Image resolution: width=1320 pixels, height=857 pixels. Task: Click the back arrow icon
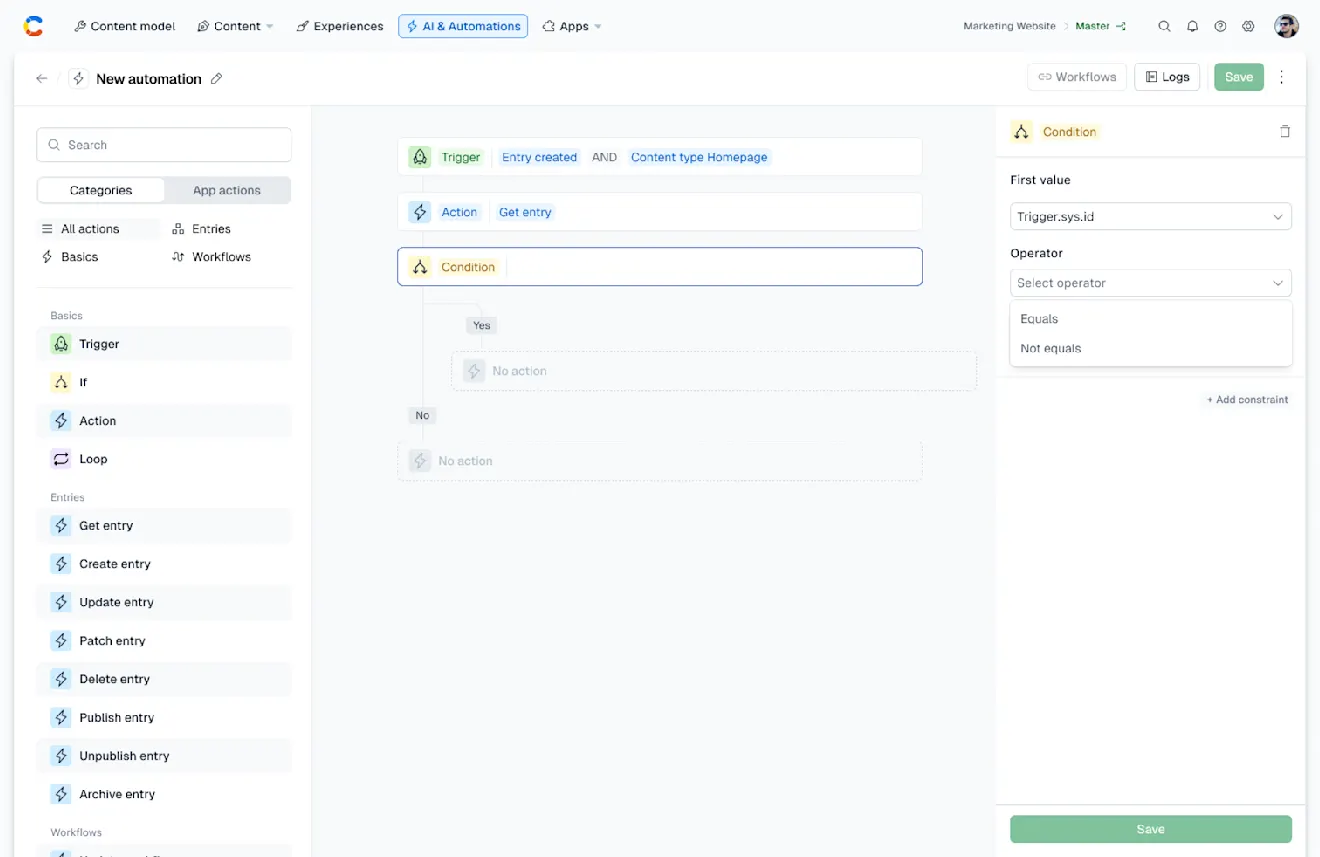click(41, 78)
